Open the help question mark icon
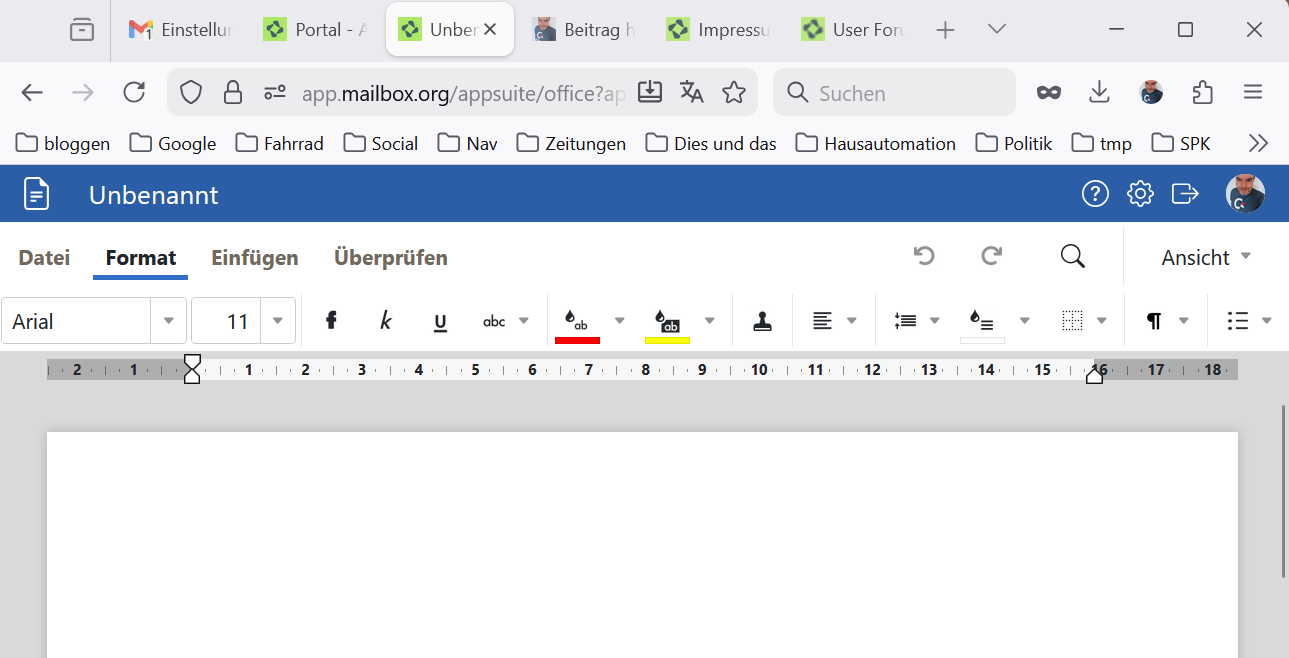 coord(1095,193)
